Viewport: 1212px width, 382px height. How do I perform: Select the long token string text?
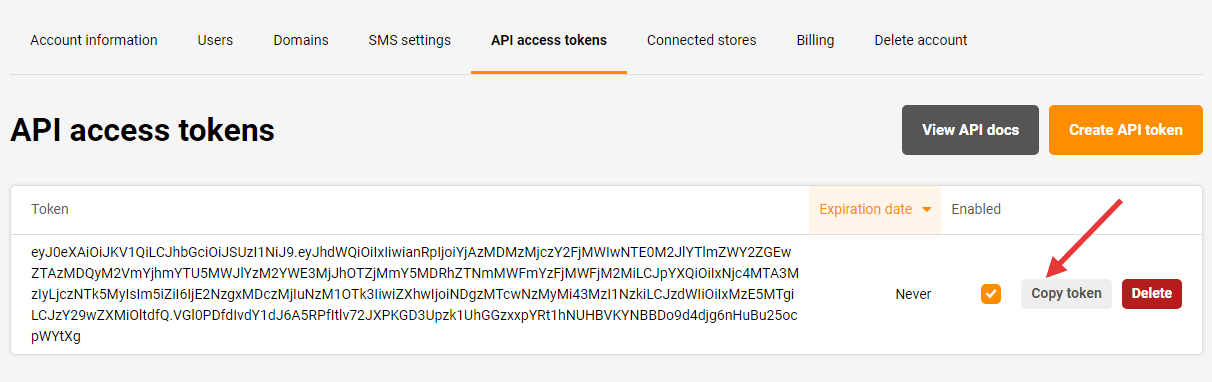pos(415,294)
